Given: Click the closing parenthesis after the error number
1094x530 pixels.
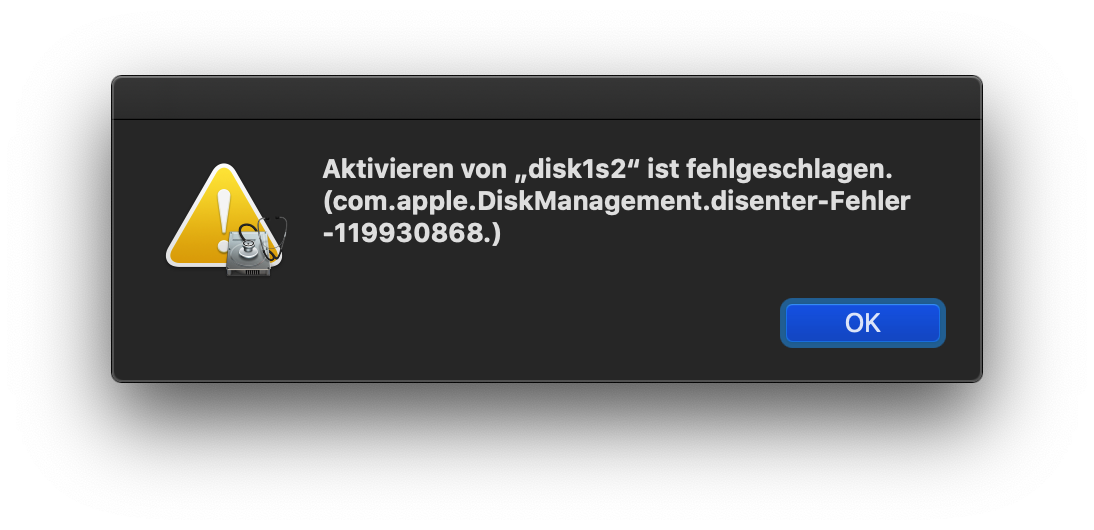Looking at the screenshot, I should [x=496, y=234].
